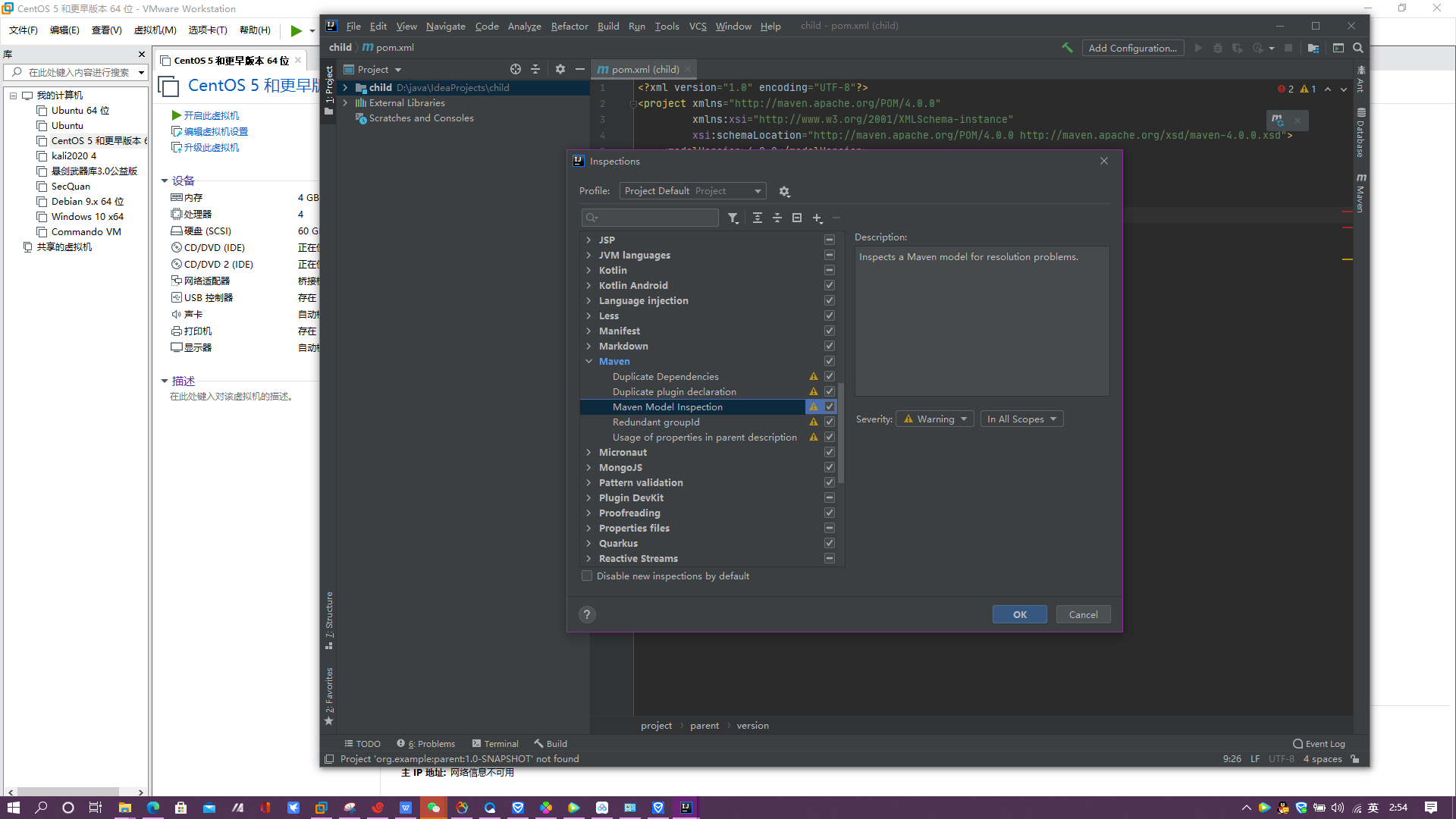The width and height of the screenshot is (1456, 819).
Task: Open the VCS menu
Action: coord(698,27)
